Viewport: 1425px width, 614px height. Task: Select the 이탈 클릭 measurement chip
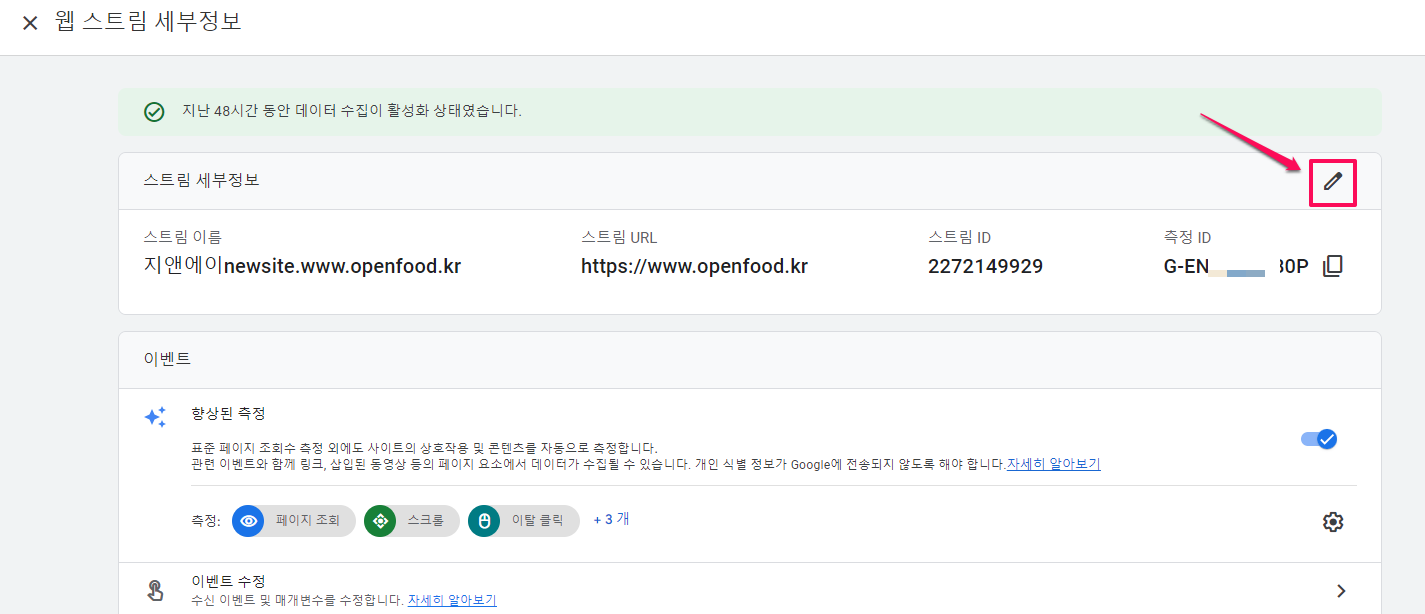coord(523,520)
